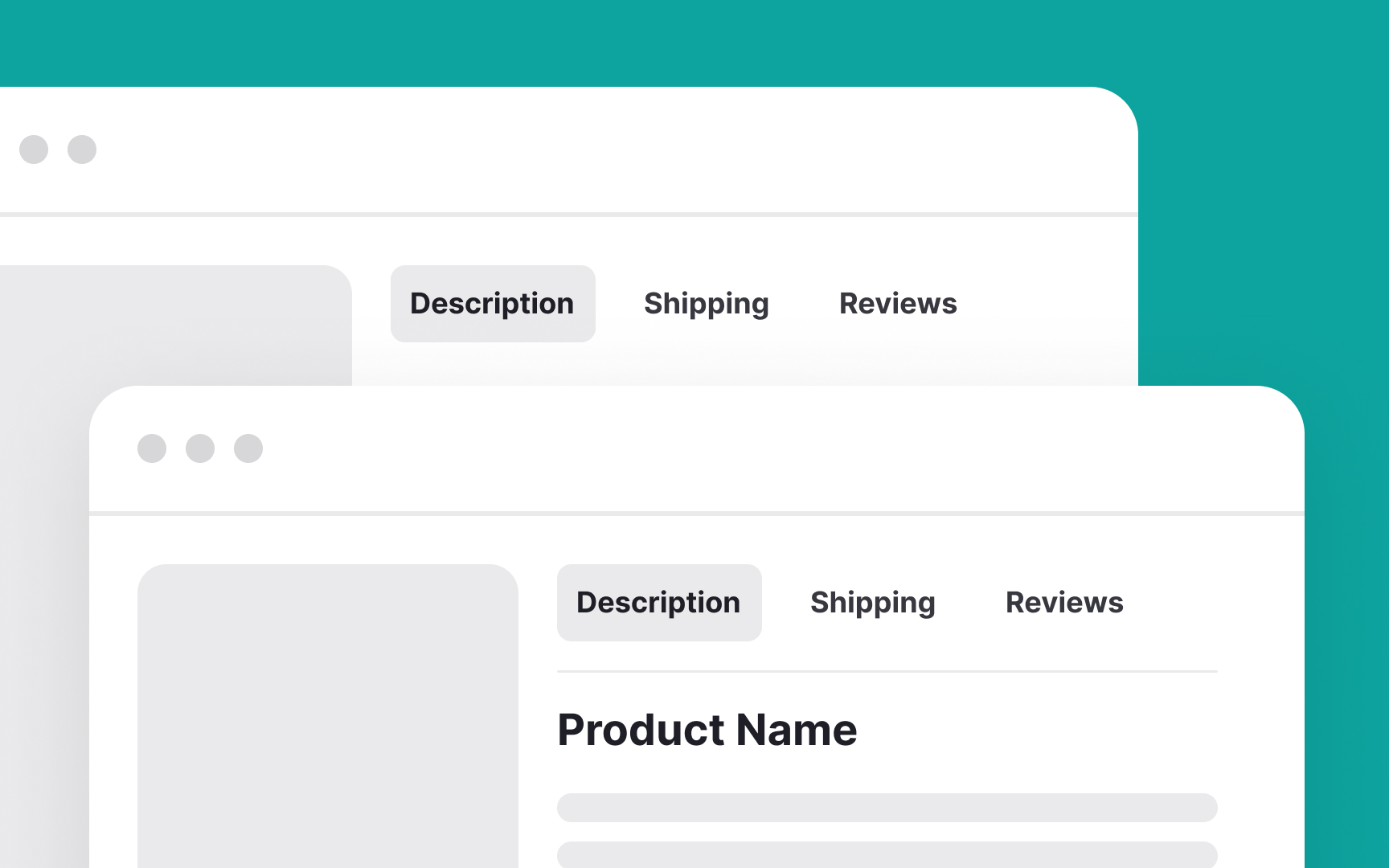This screenshot has width=1389, height=868.
Task: Open Reviews tab in the front window
Action: 1064,603
